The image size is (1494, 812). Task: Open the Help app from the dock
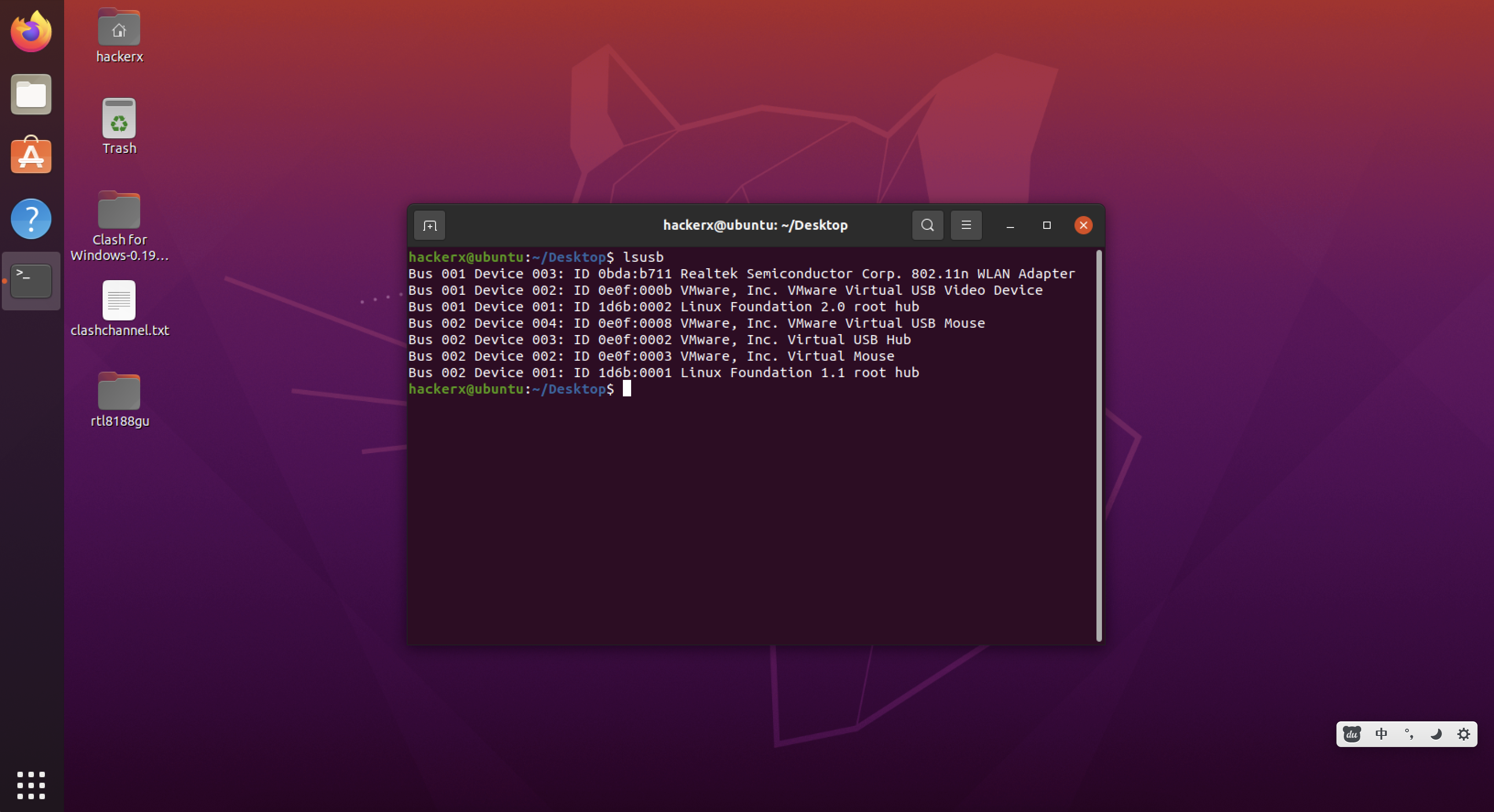click(x=31, y=218)
